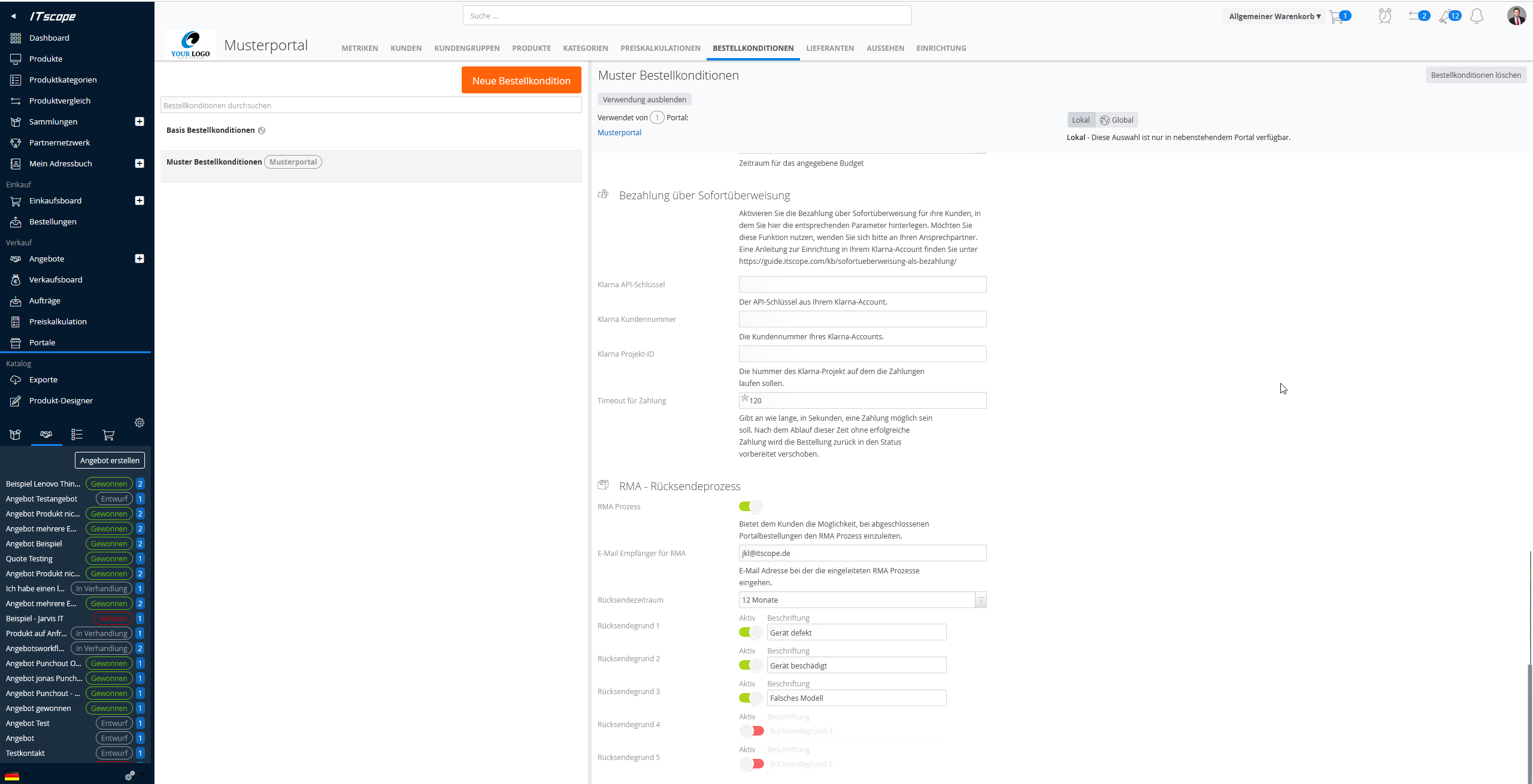Expand Mein Adressbuch plus button

140,163
